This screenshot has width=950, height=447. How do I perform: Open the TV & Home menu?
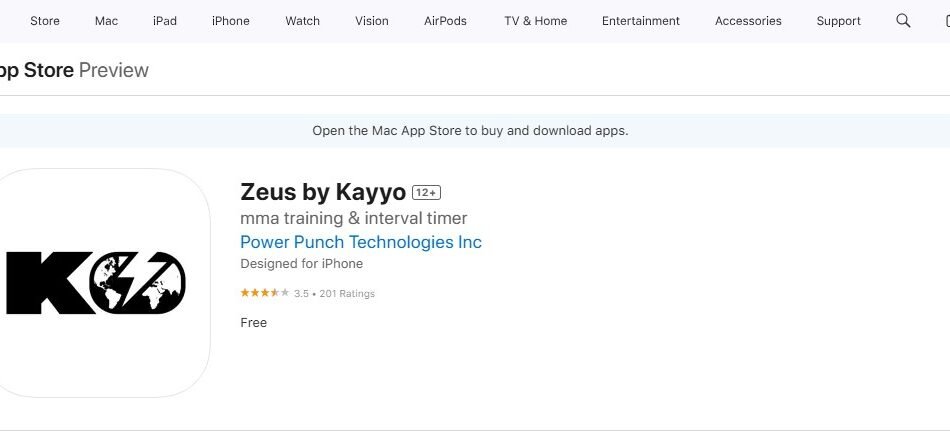tap(535, 21)
